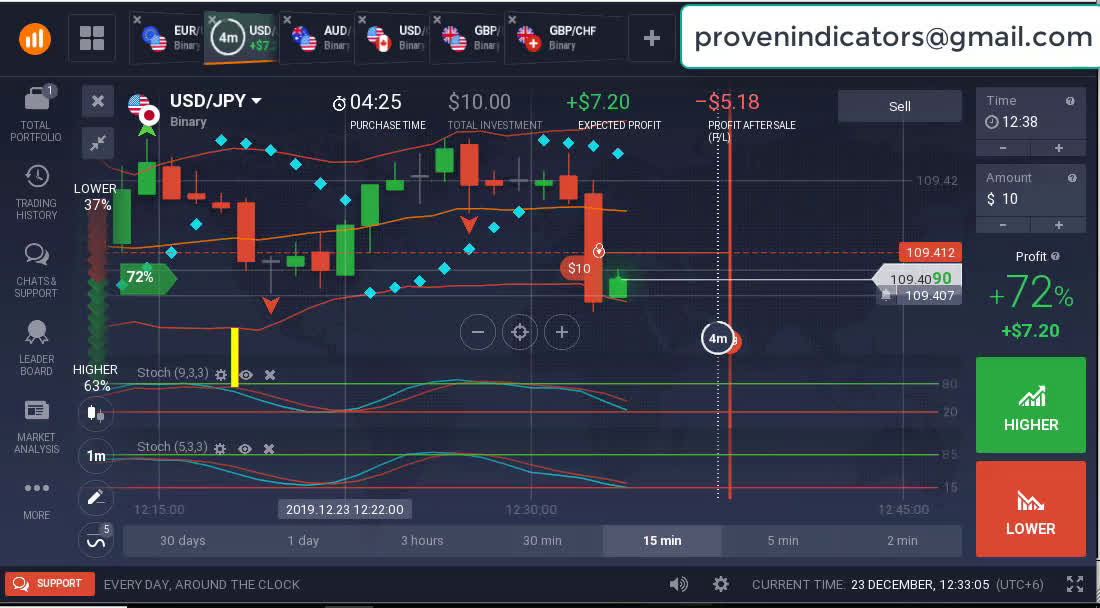
Task: Click the grid layout icon
Action: [92, 39]
